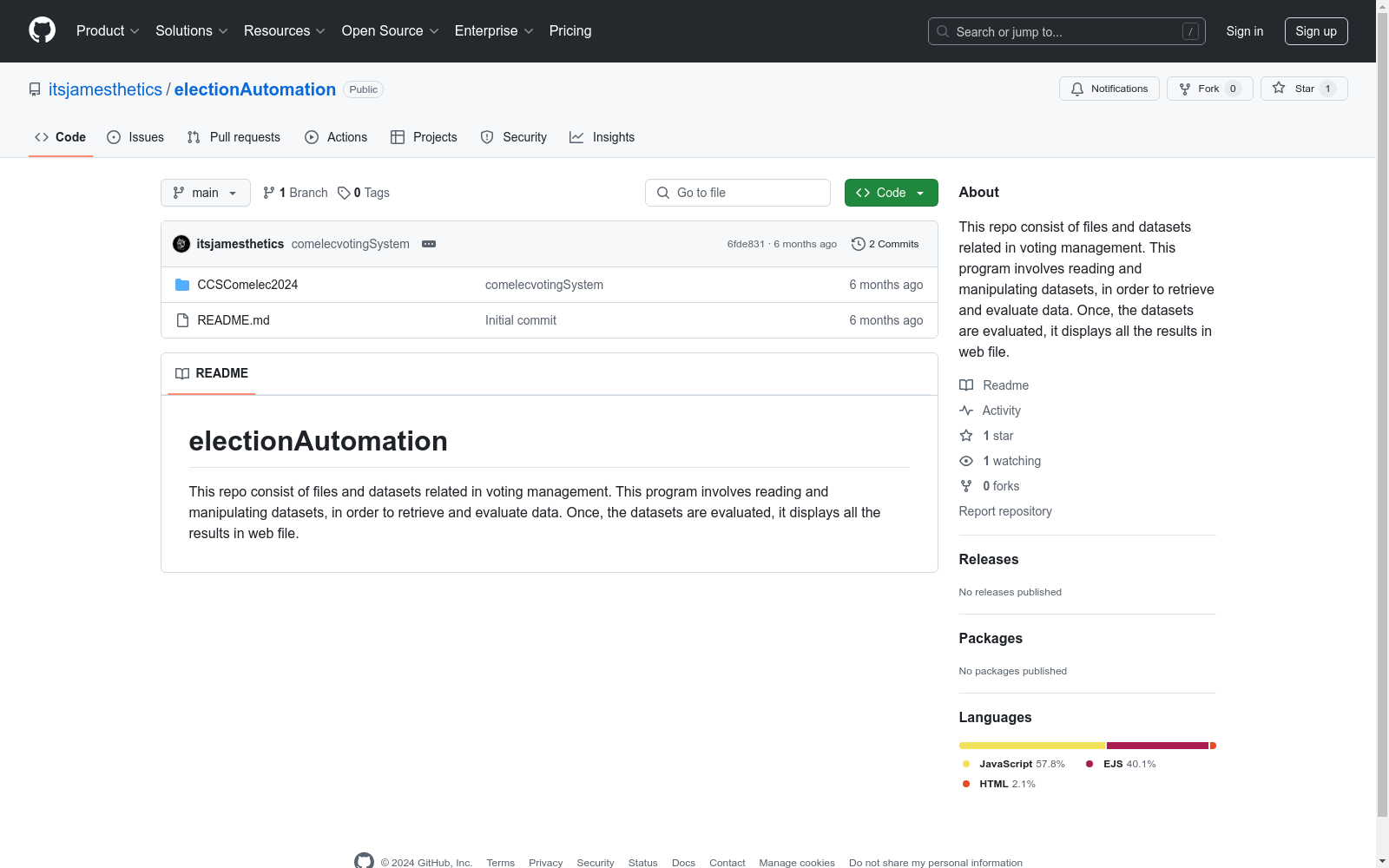View the 2 Commits history
The image size is (1389, 868).
pos(885,244)
